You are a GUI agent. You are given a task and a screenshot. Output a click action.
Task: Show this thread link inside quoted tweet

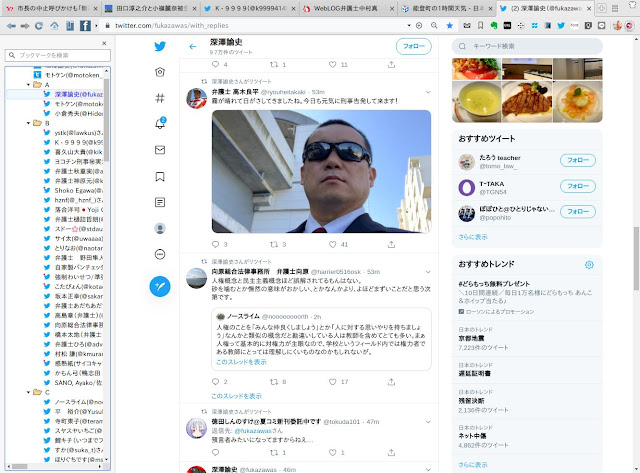coord(241,362)
